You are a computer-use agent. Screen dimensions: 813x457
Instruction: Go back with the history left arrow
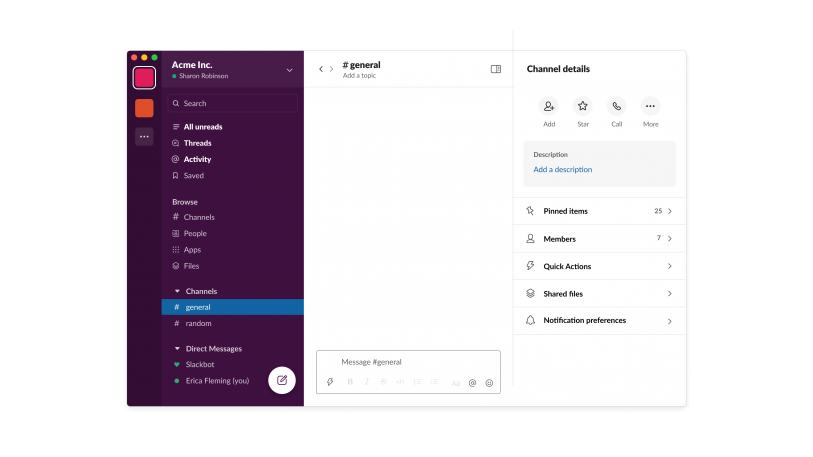(x=321, y=69)
